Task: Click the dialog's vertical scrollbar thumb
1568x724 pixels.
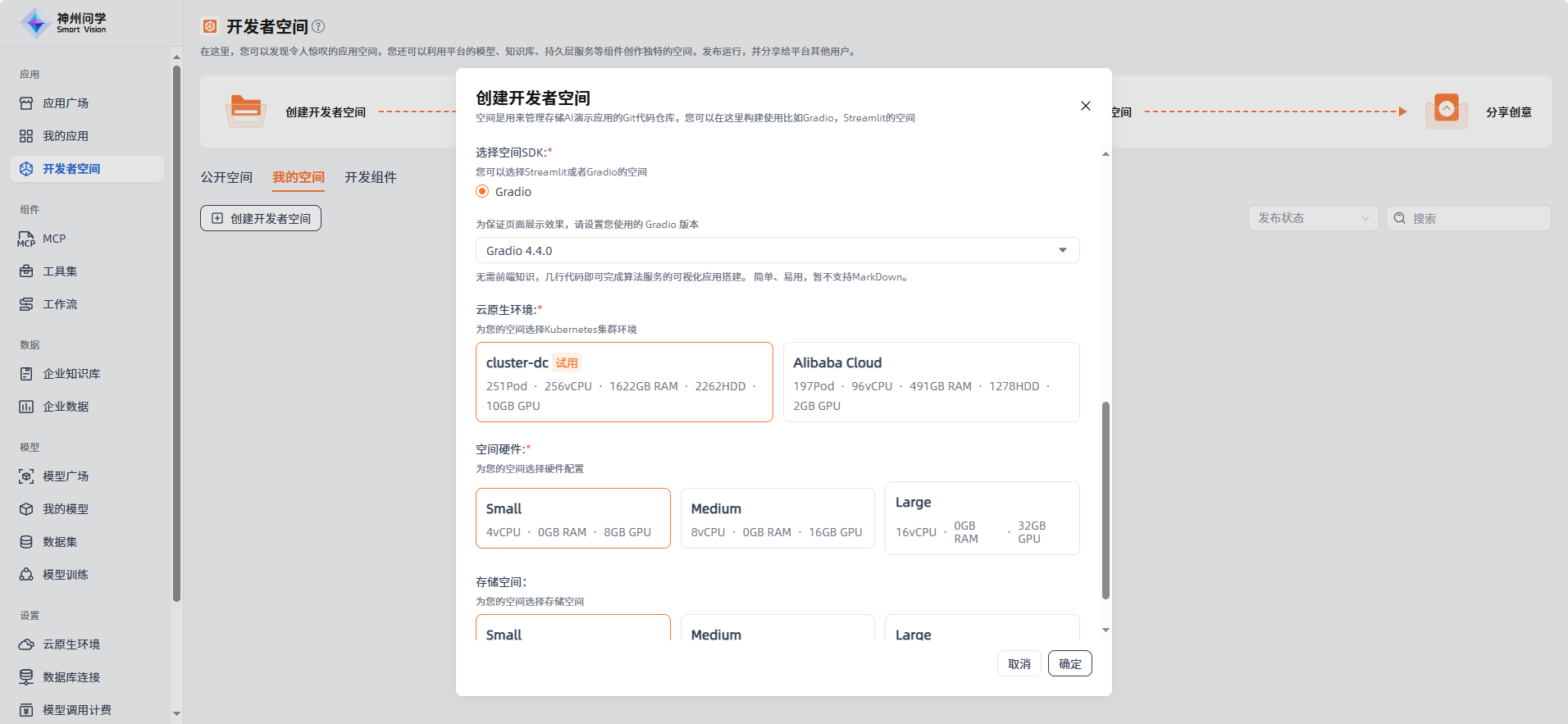Action: (x=1105, y=500)
